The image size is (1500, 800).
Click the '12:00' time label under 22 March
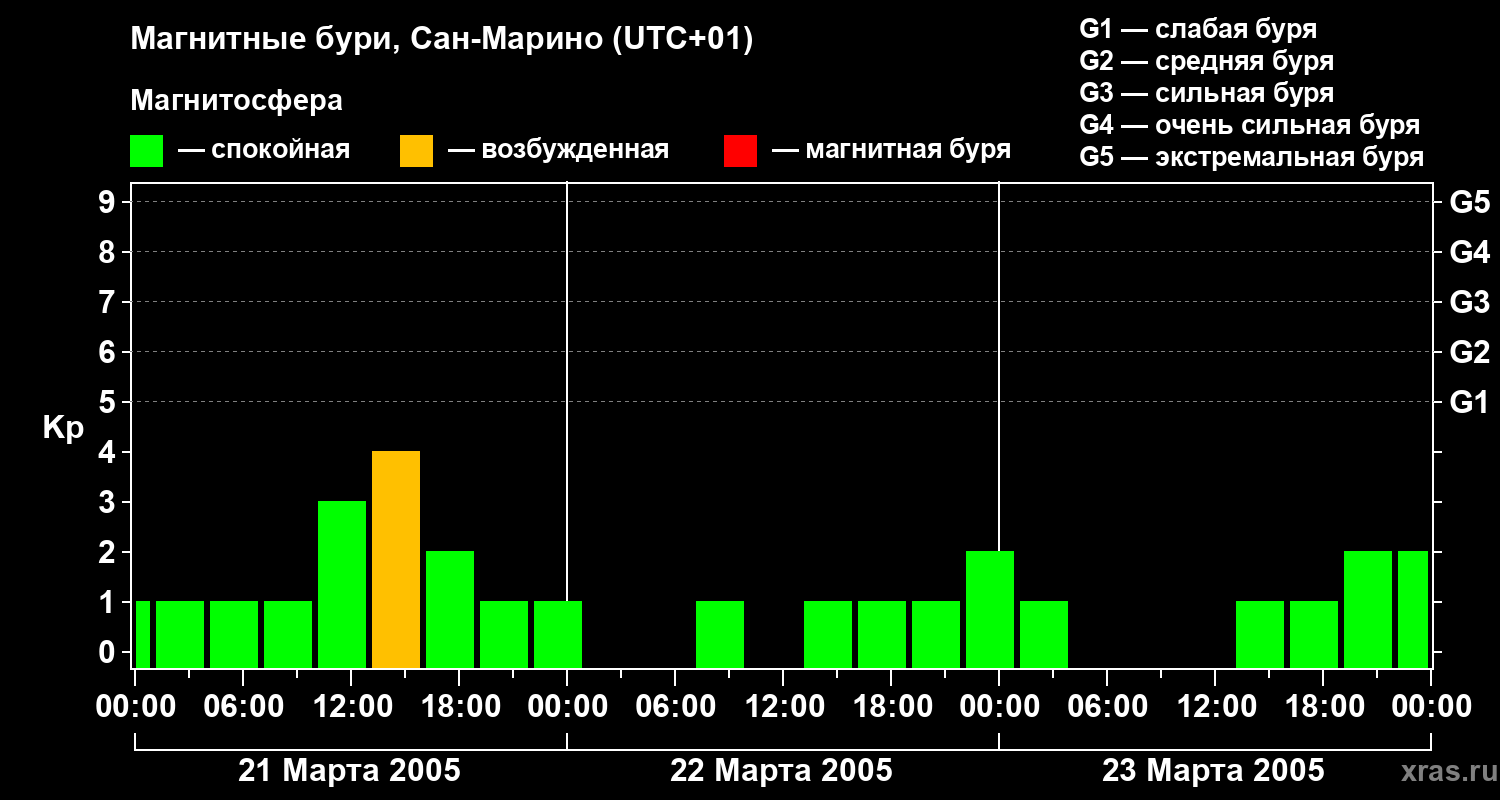pos(783,706)
